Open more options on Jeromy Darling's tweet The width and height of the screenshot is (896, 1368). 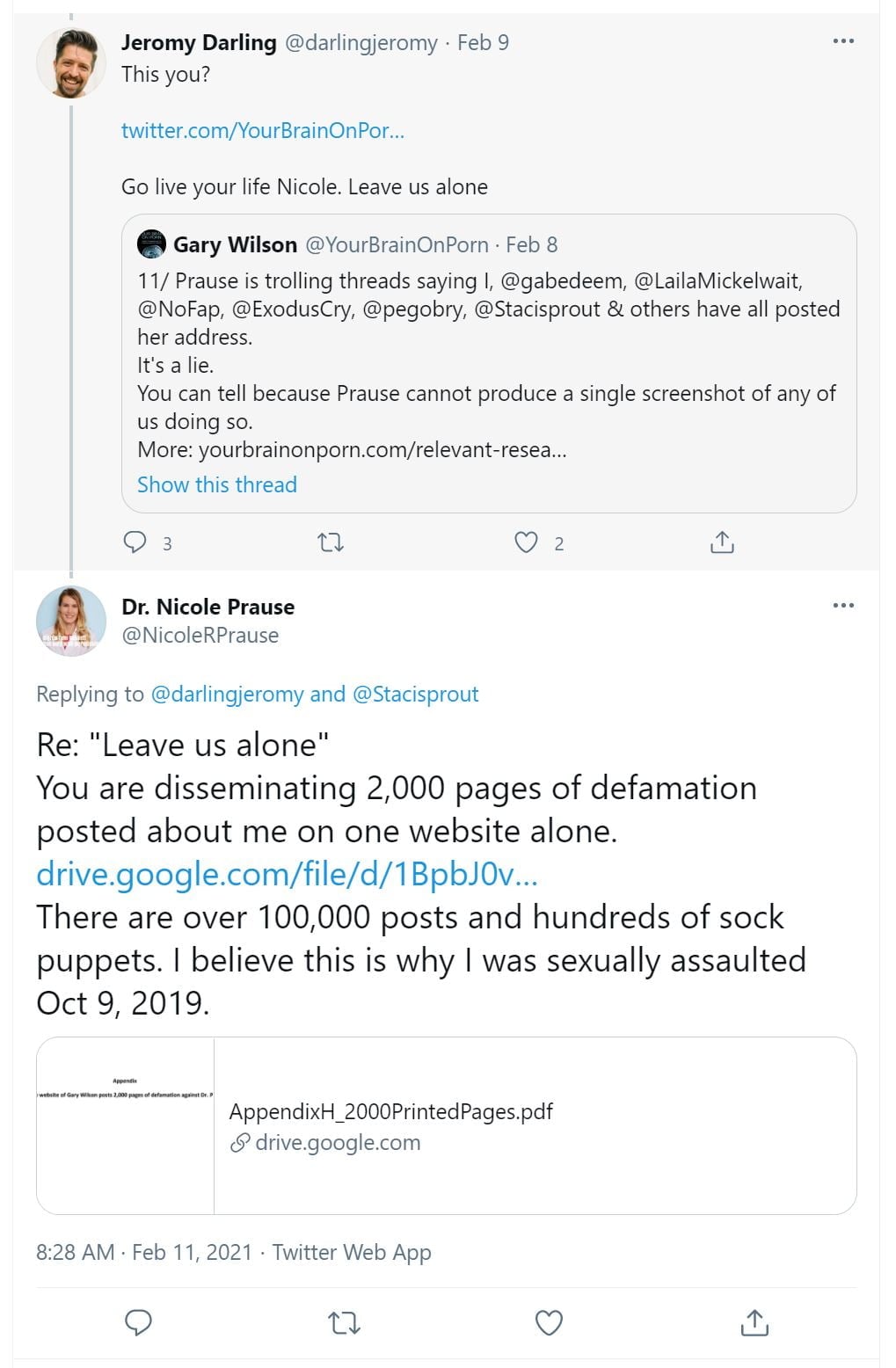tap(842, 41)
